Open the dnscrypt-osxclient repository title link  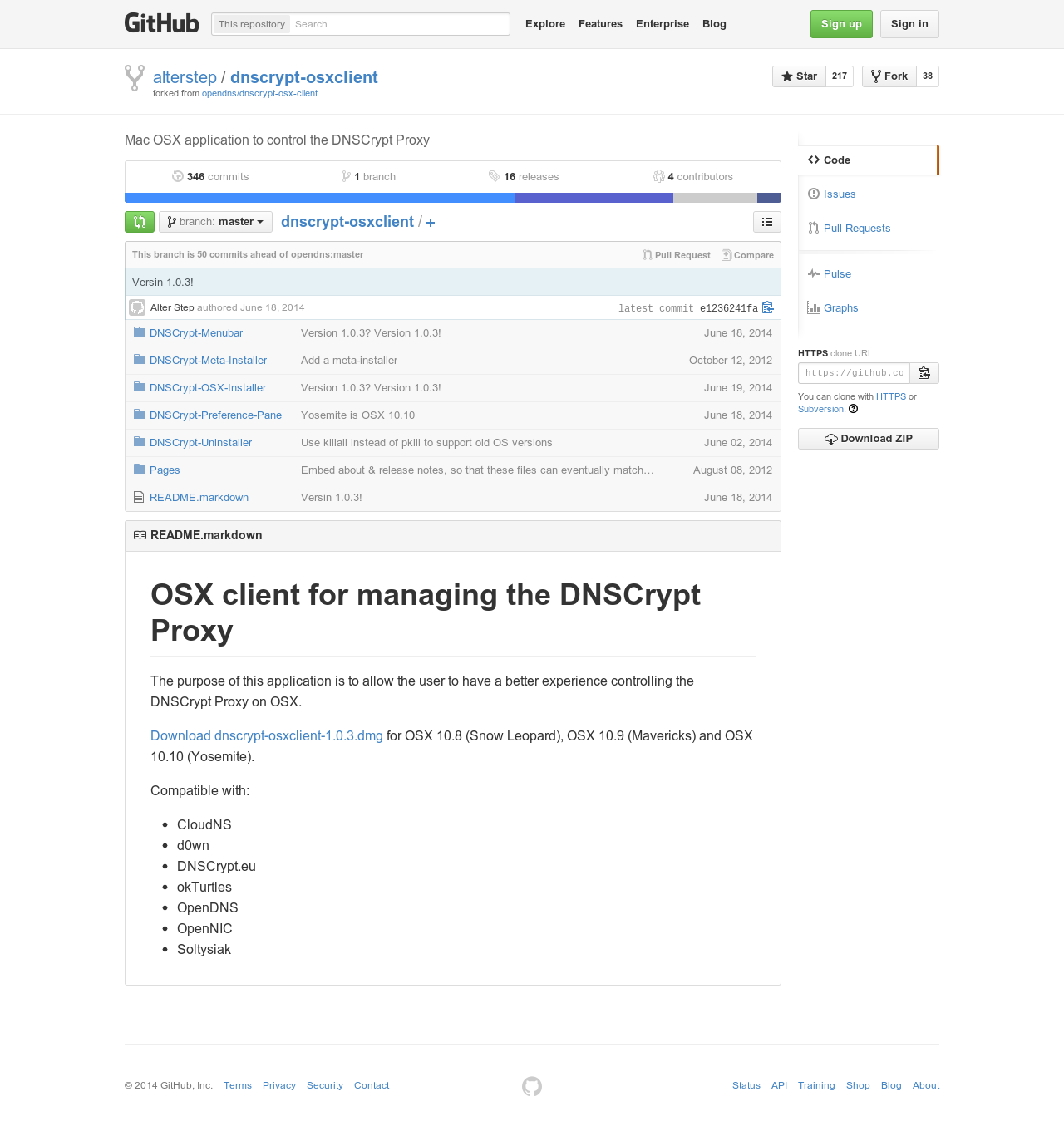click(304, 77)
